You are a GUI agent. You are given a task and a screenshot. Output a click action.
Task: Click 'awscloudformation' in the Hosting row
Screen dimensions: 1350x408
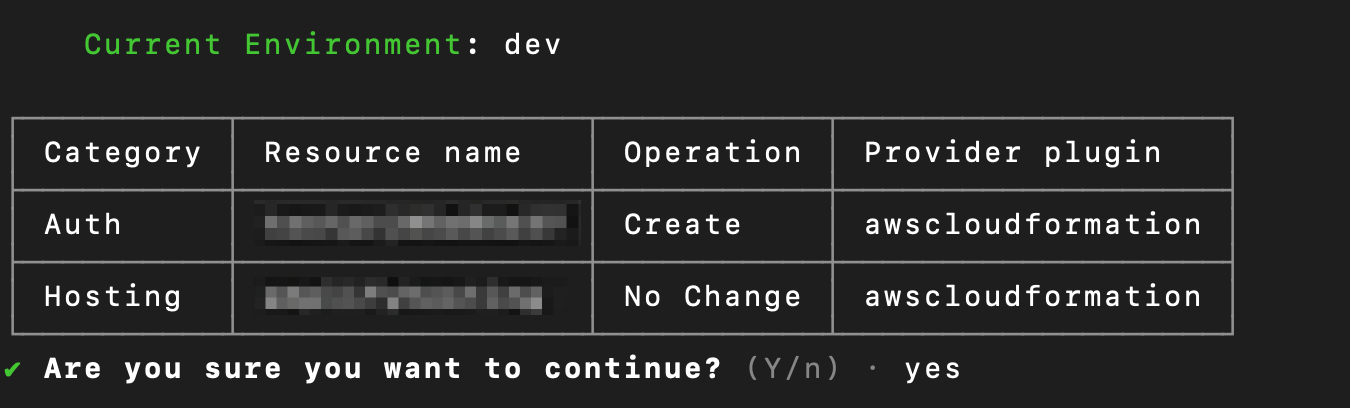(1033, 297)
